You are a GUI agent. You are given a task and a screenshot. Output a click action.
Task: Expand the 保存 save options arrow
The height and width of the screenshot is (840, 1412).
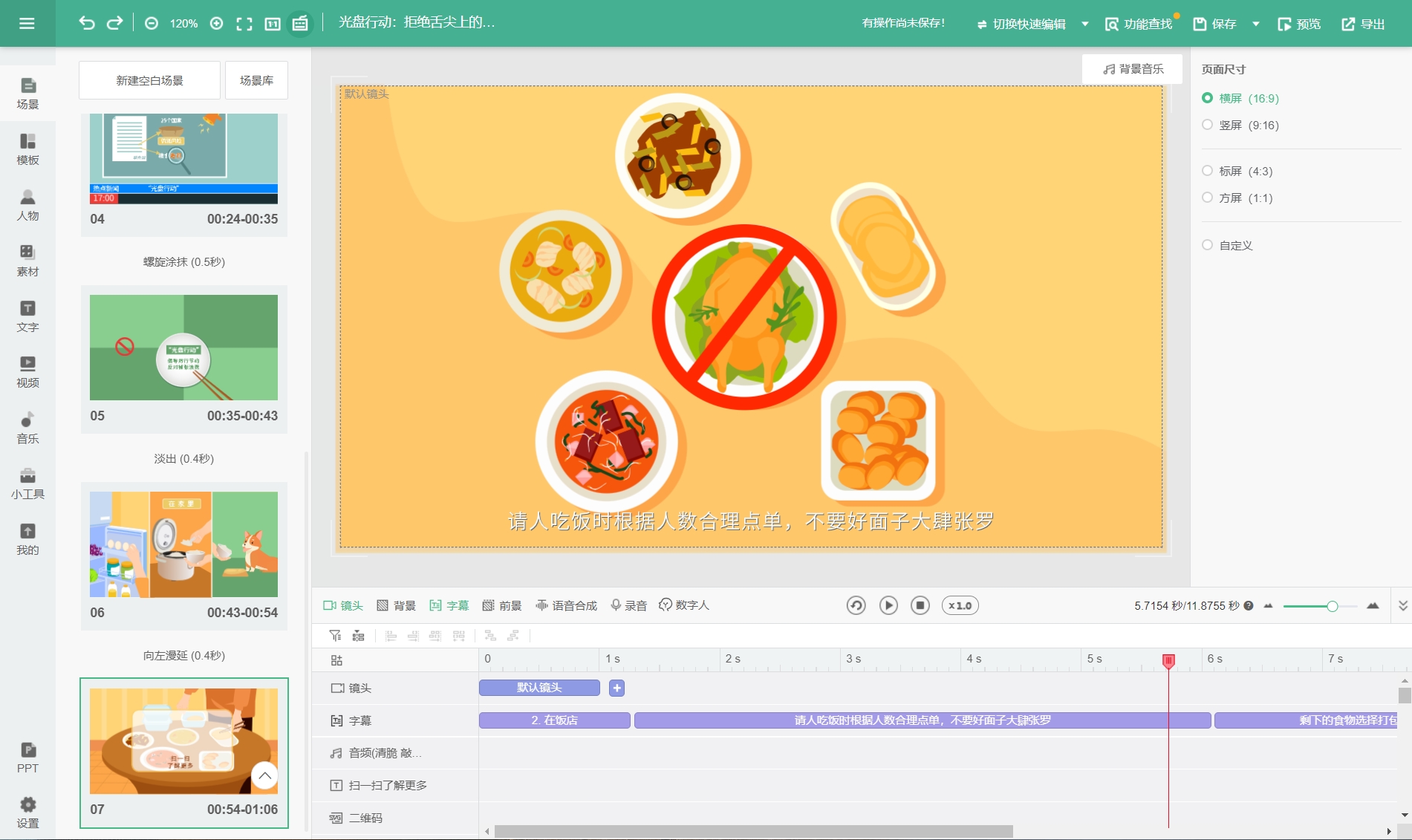tap(1256, 25)
